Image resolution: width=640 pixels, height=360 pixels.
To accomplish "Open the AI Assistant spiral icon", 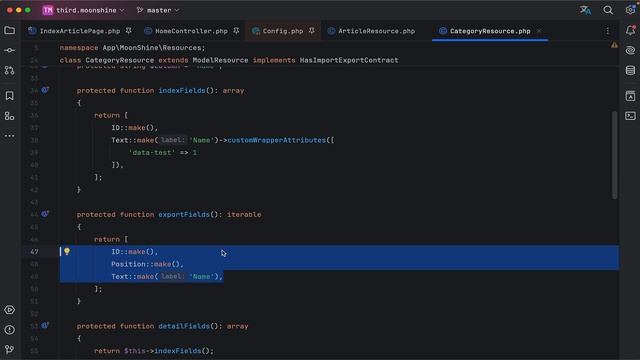I will (x=630, y=50).
